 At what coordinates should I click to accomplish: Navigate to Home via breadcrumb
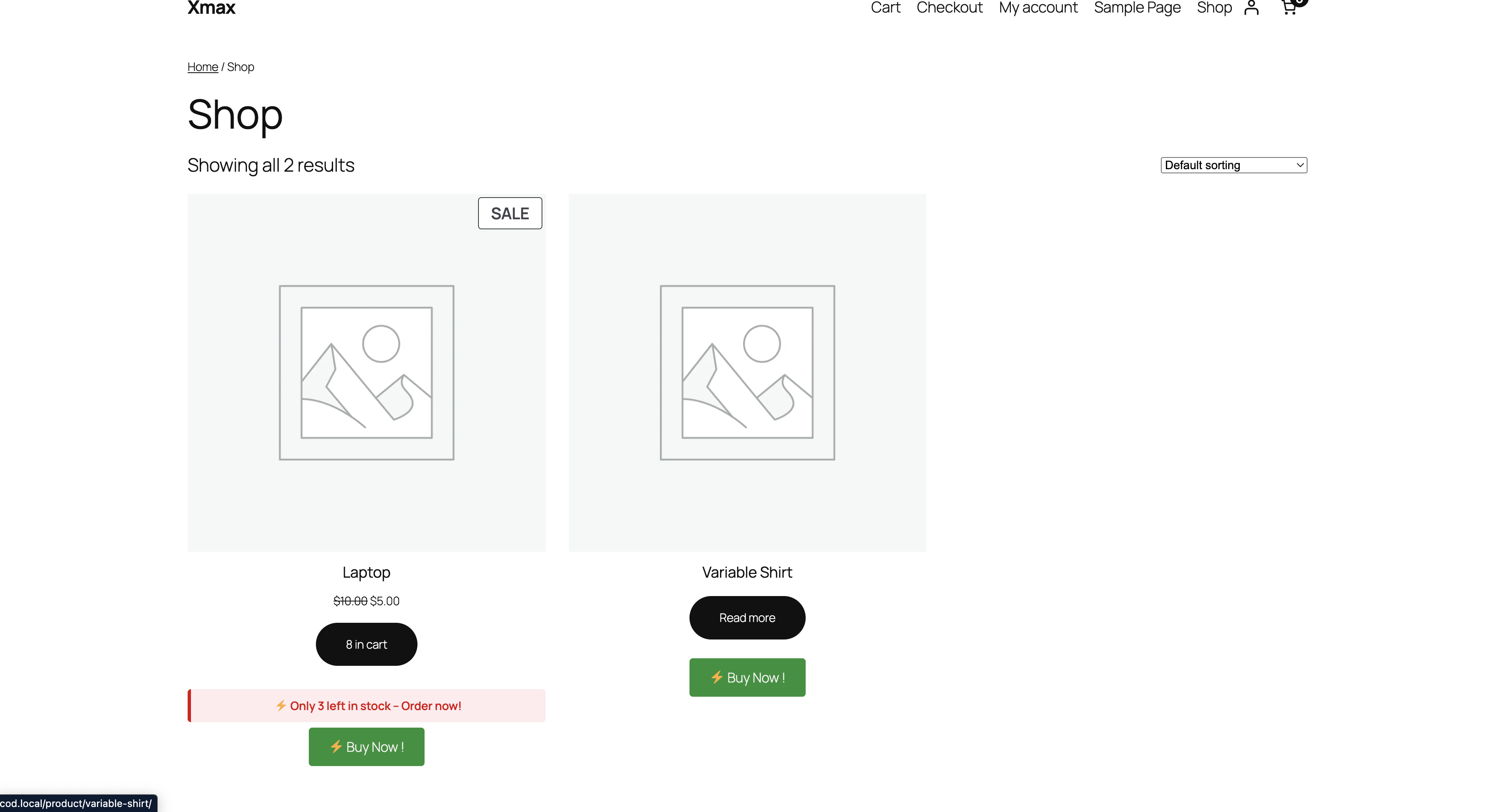click(202, 67)
